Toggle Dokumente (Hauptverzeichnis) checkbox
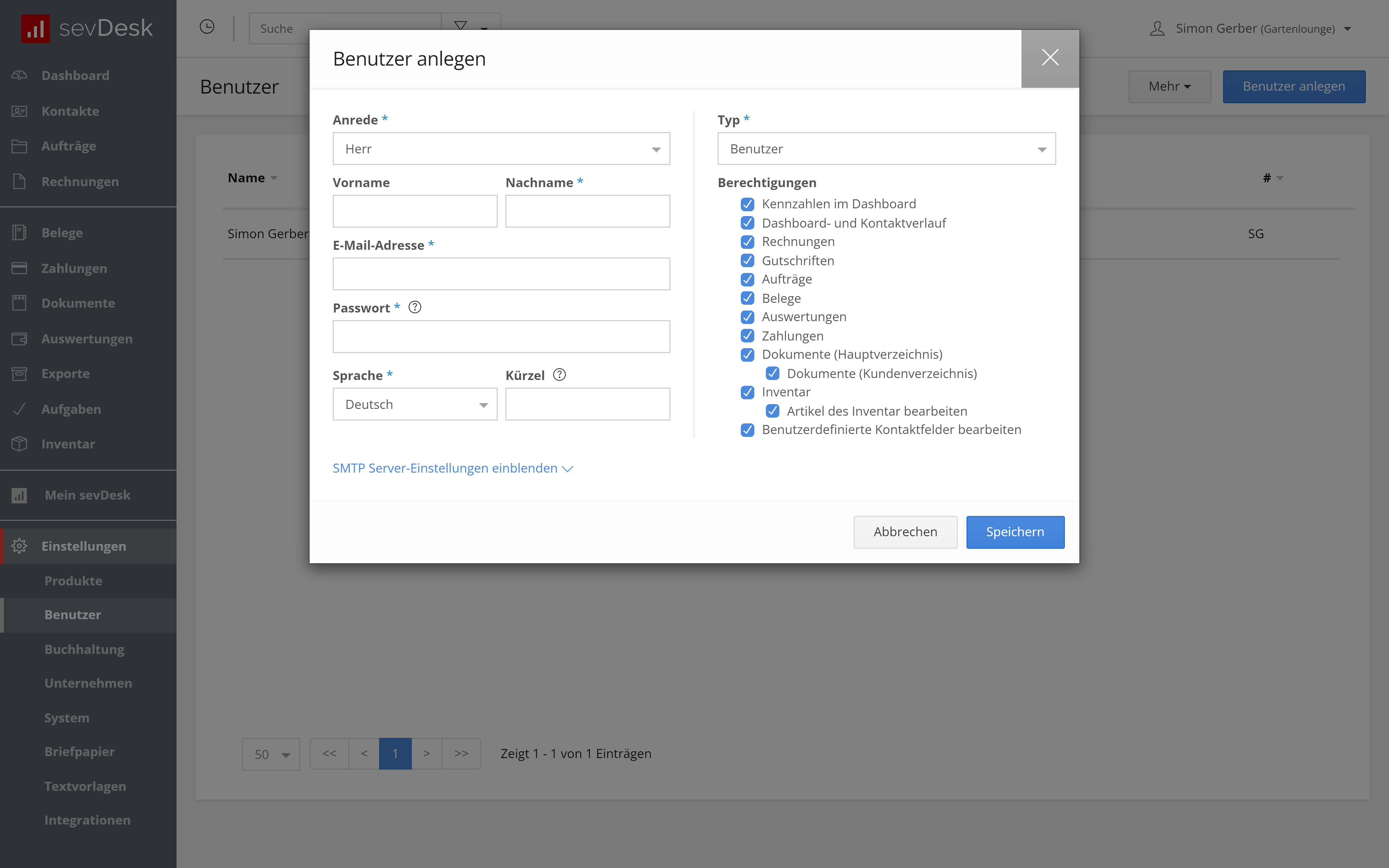Image resolution: width=1389 pixels, height=868 pixels. tap(747, 355)
